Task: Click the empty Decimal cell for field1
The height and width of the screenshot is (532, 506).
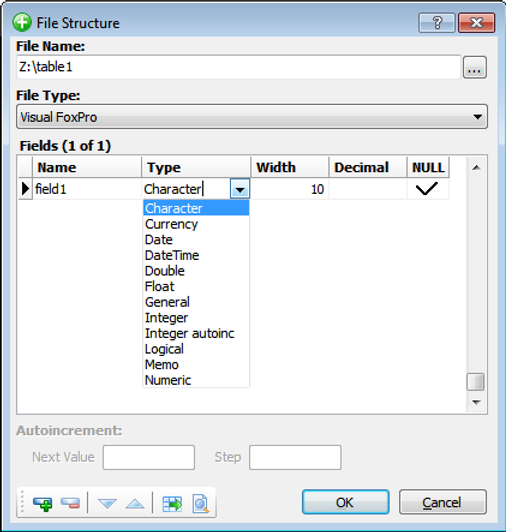Action: (x=368, y=189)
